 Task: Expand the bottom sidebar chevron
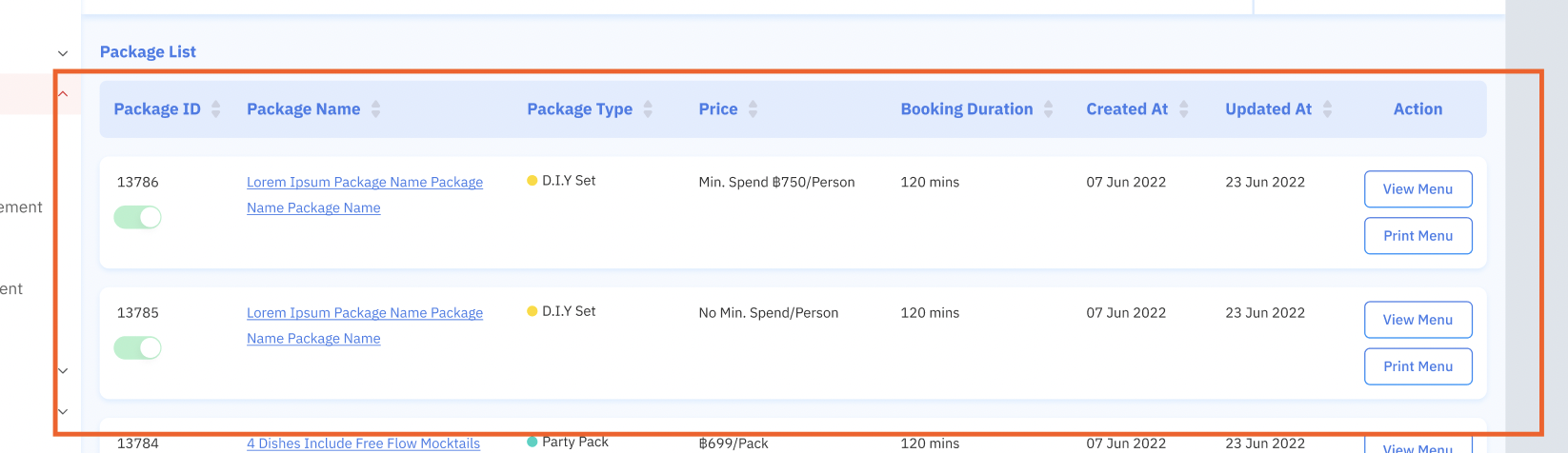63,412
